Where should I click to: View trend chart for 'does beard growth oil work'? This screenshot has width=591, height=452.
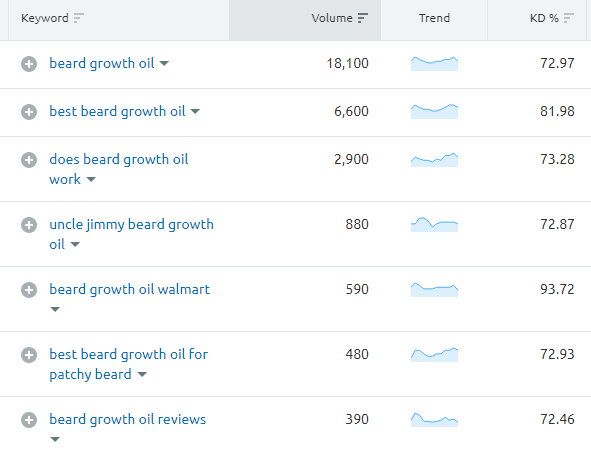click(434, 159)
